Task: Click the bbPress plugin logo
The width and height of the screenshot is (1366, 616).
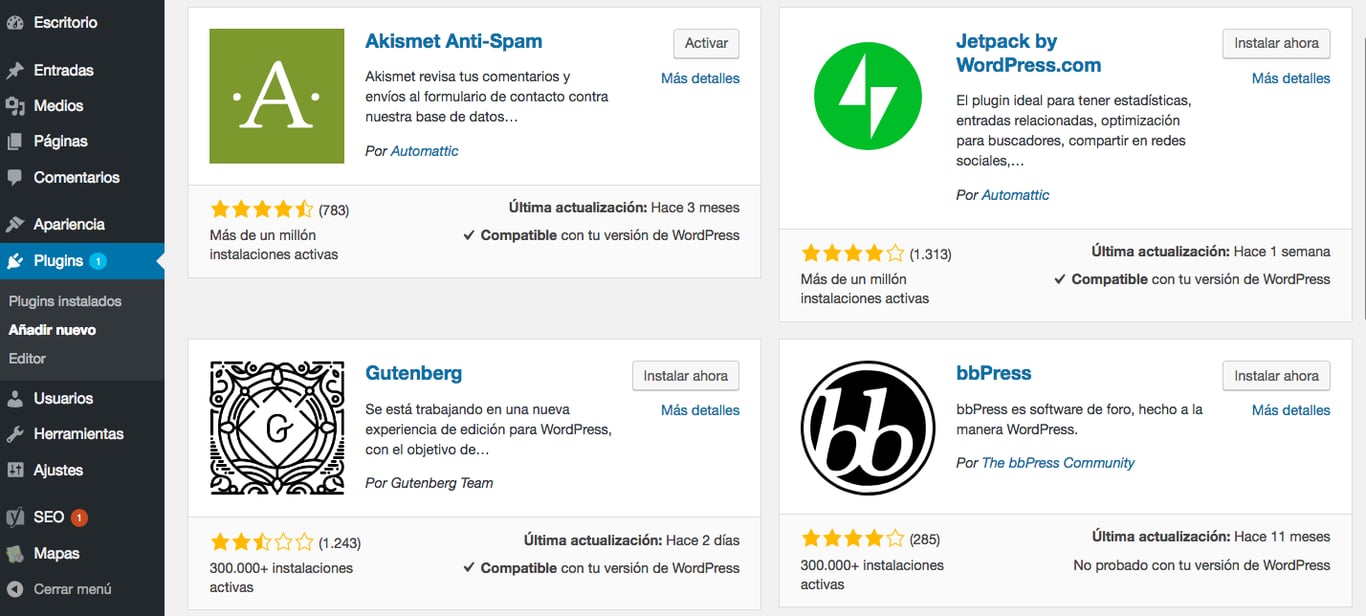Action: [x=868, y=428]
